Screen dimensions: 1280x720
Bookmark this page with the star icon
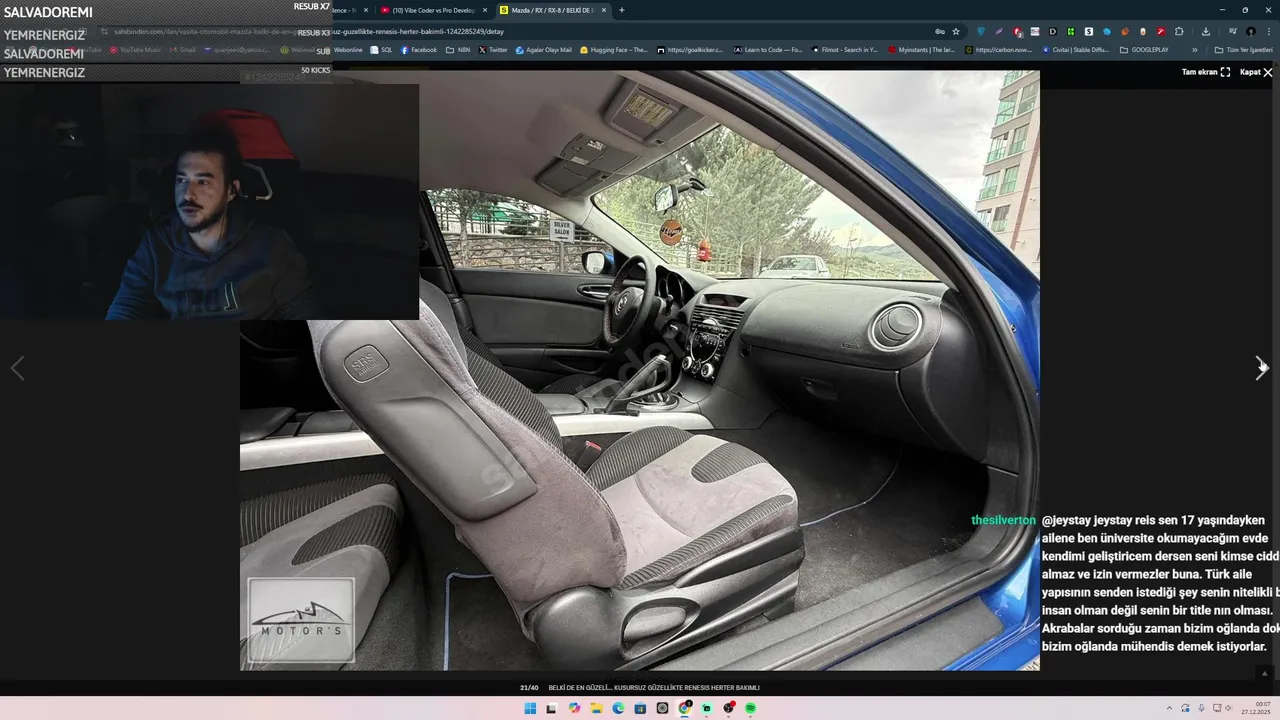click(x=956, y=31)
